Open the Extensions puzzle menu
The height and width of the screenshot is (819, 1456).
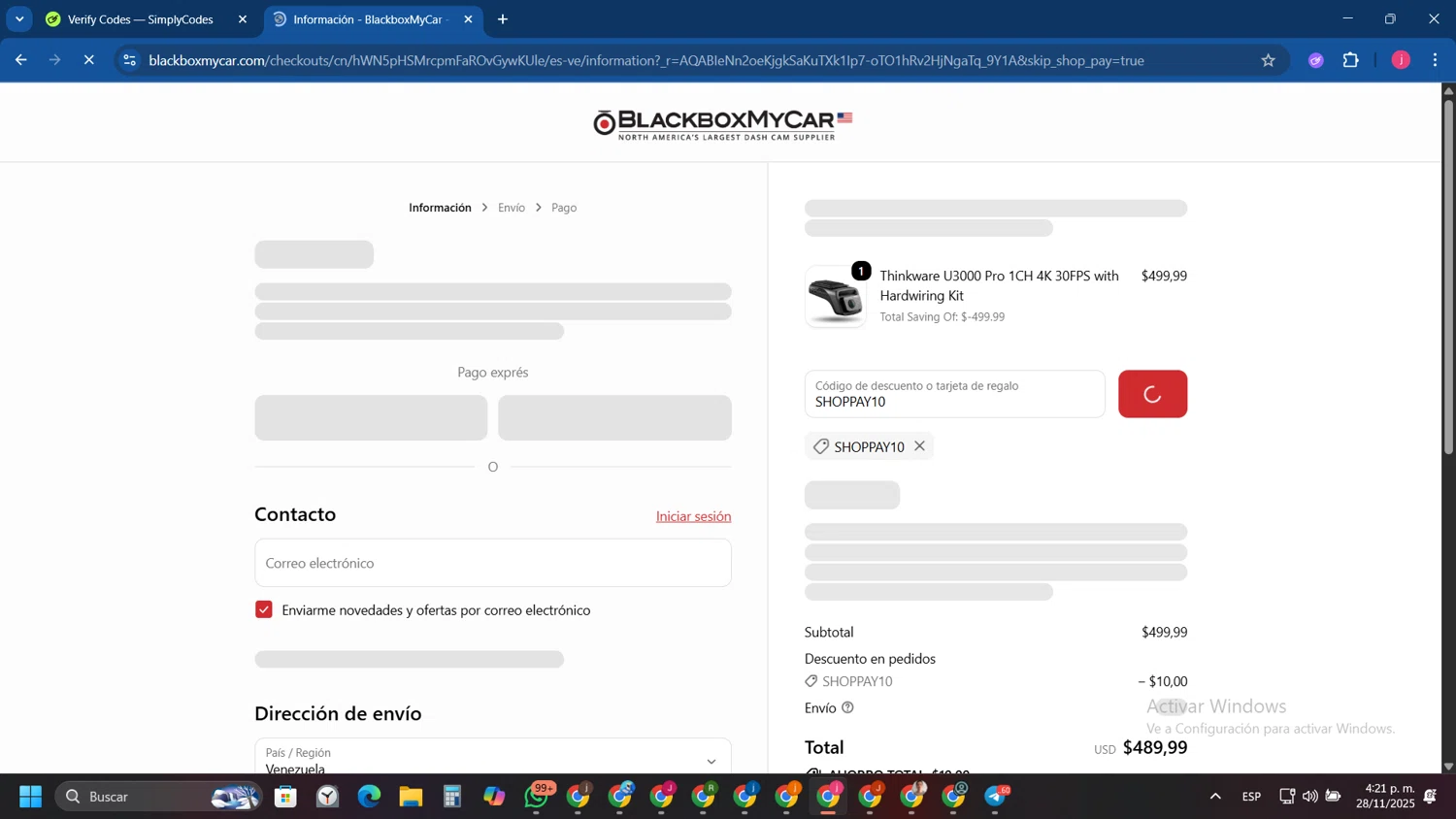1350,60
